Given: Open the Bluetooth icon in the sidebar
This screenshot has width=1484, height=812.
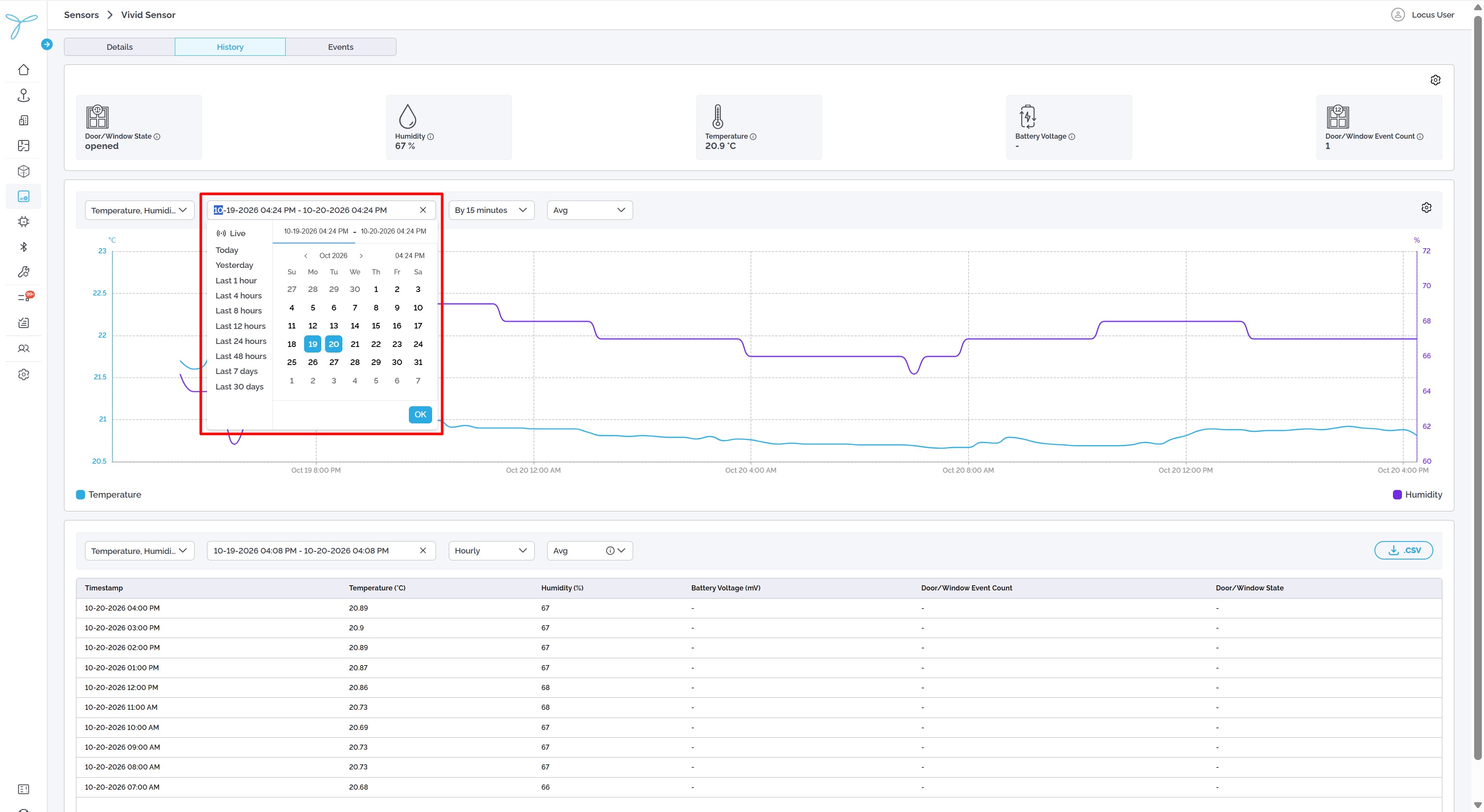Looking at the screenshot, I should point(24,247).
